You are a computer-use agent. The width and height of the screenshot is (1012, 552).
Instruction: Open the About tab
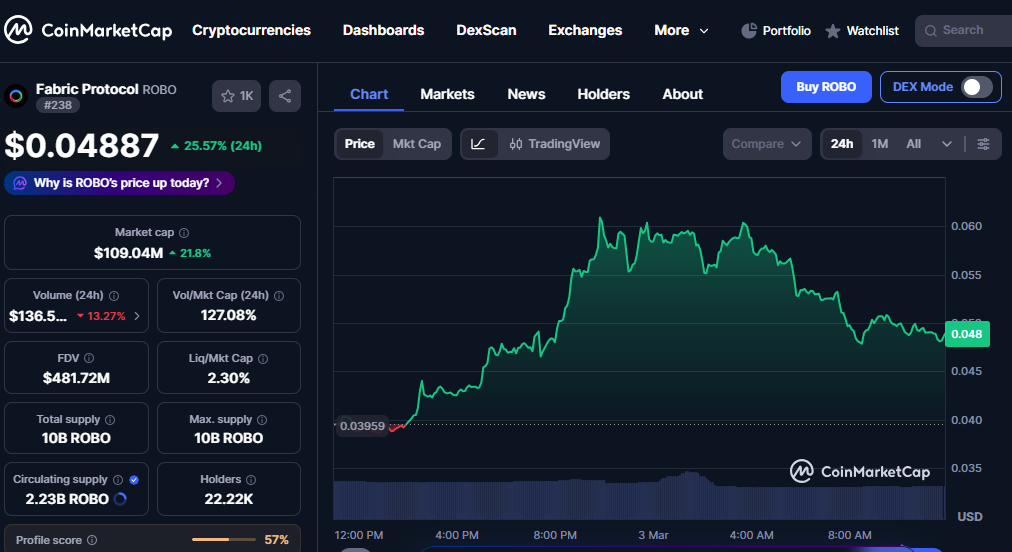click(x=682, y=94)
